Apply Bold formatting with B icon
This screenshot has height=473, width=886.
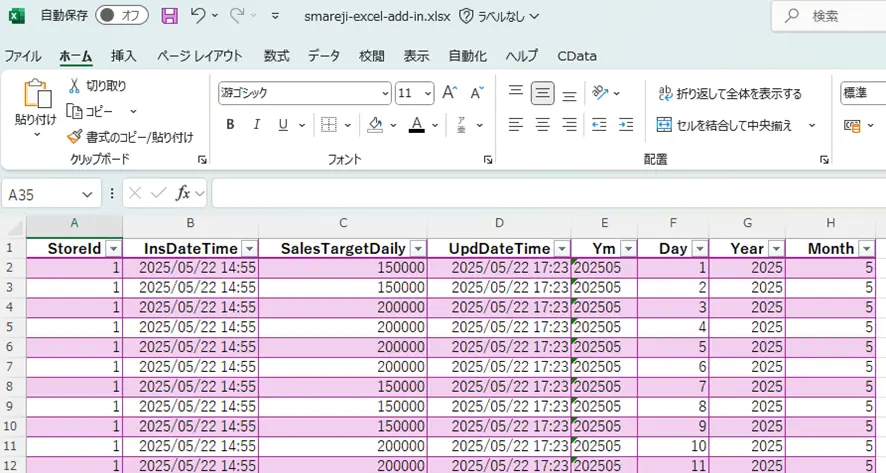tap(230, 125)
